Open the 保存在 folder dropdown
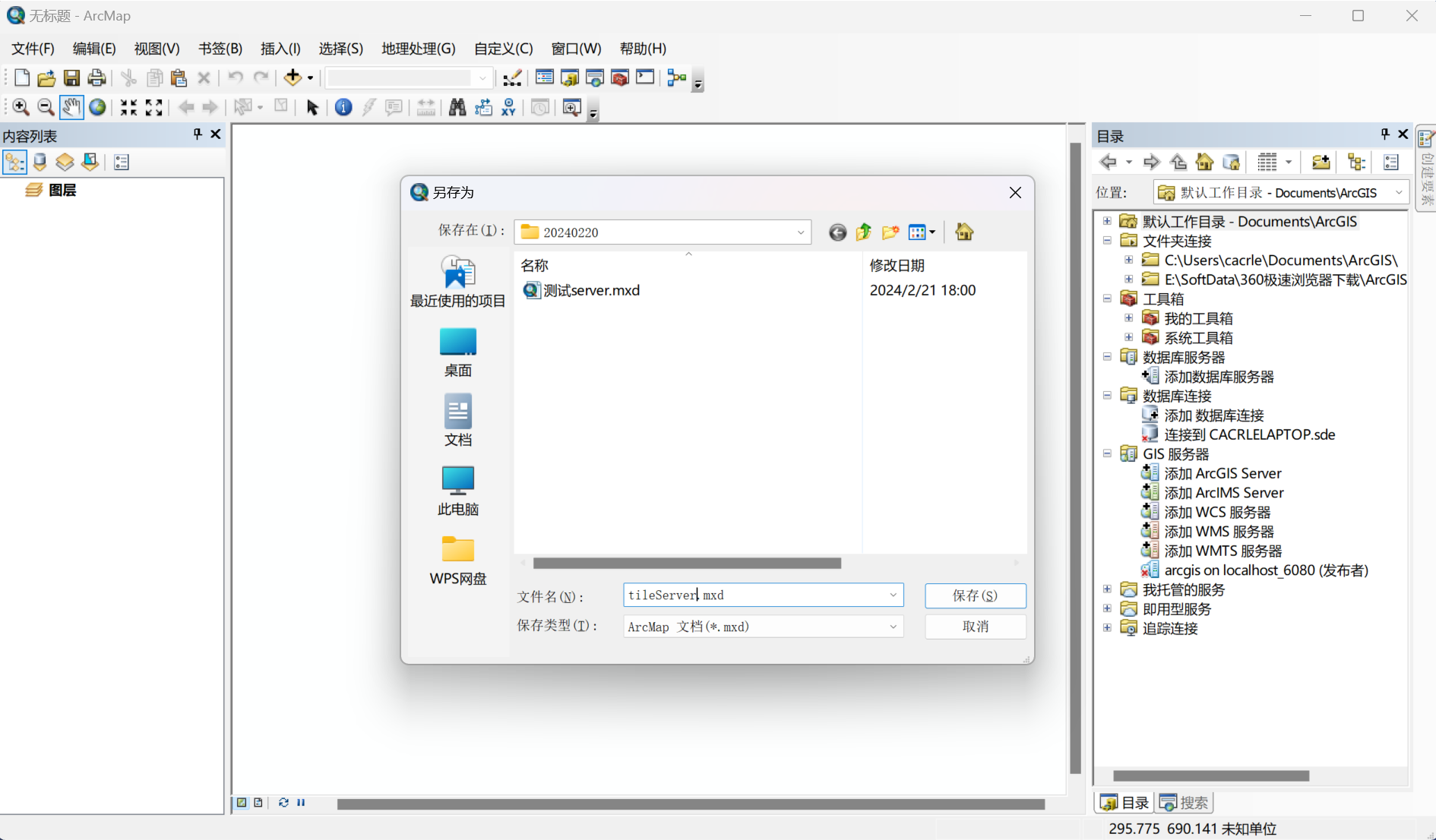Viewport: 1436px width, 840px height. point(801,232)
